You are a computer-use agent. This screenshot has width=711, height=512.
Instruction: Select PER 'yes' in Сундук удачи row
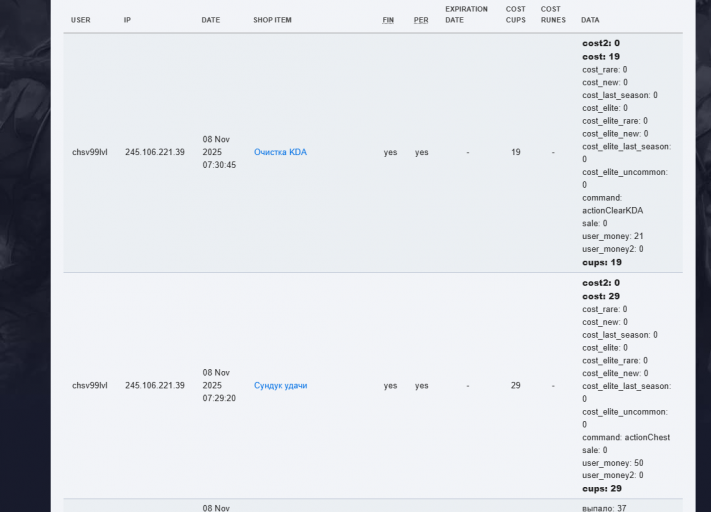click(422, 385)
